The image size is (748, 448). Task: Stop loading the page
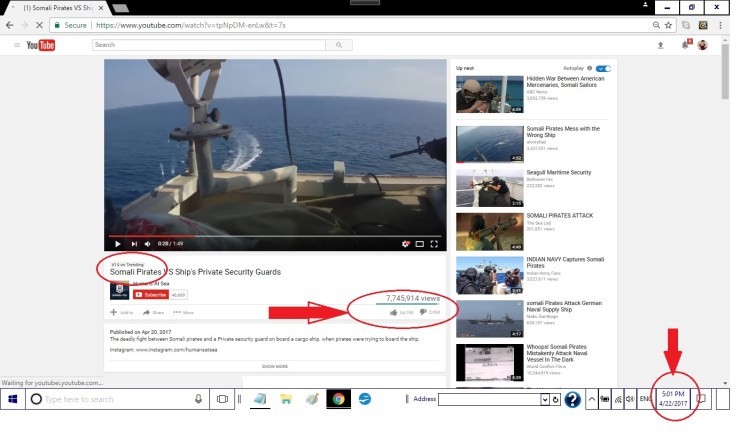40,25
